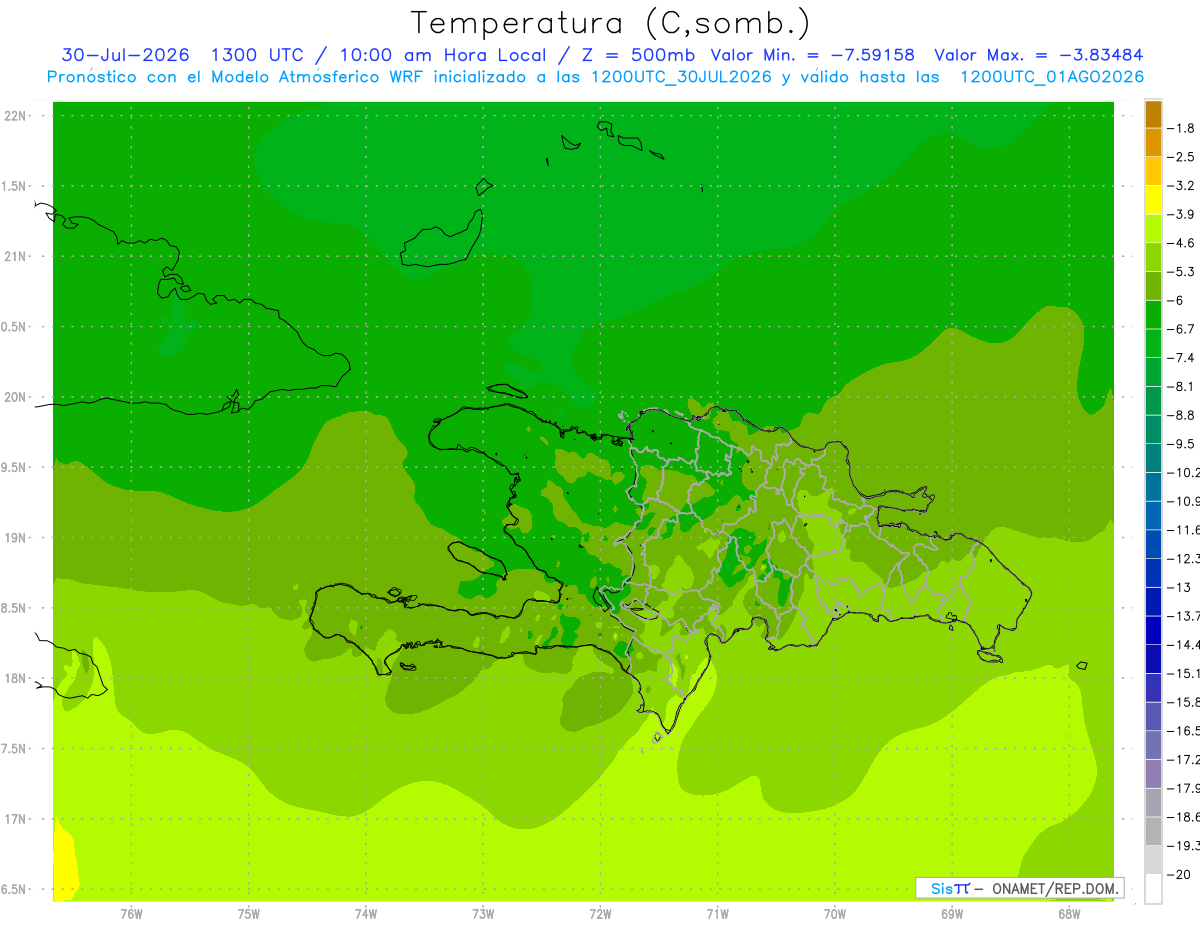
Task: Click the '71W' longitude label
Action: (x=717, y=914)
